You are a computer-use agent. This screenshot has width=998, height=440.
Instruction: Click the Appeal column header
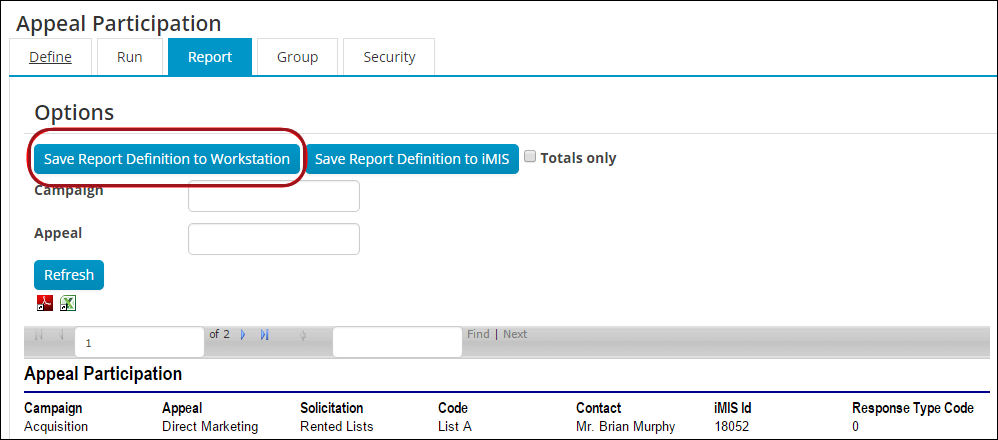click(182, 408)
